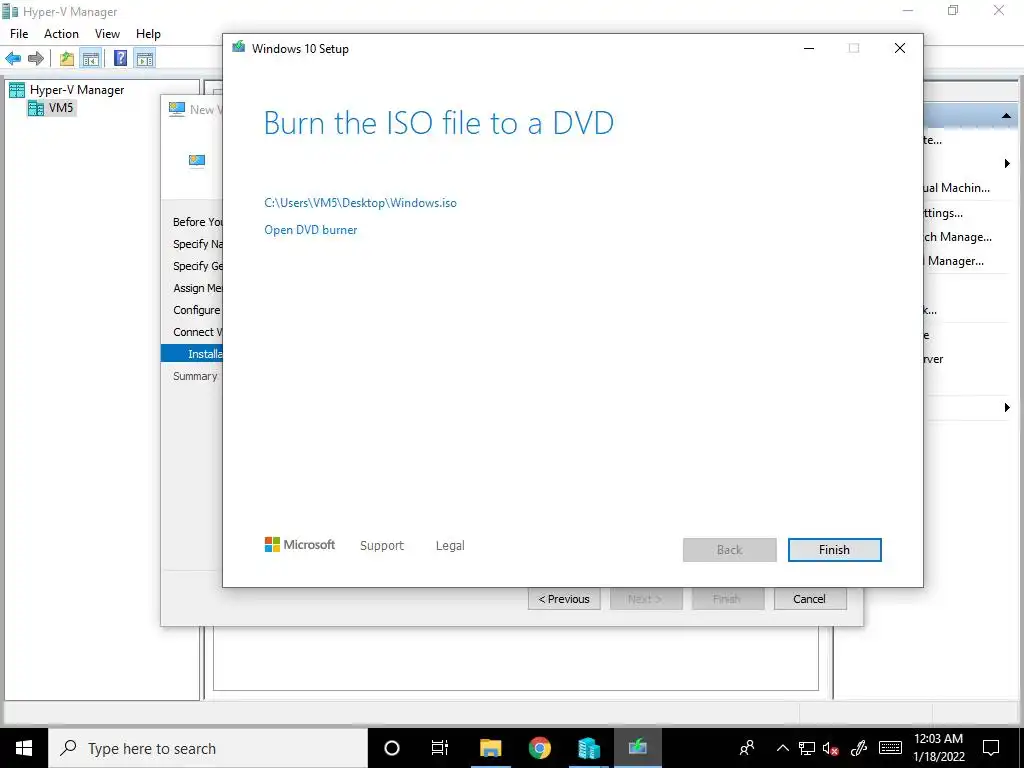
Task: Open Virtual Machine action in Actions pane
Action: click(957, 188)
